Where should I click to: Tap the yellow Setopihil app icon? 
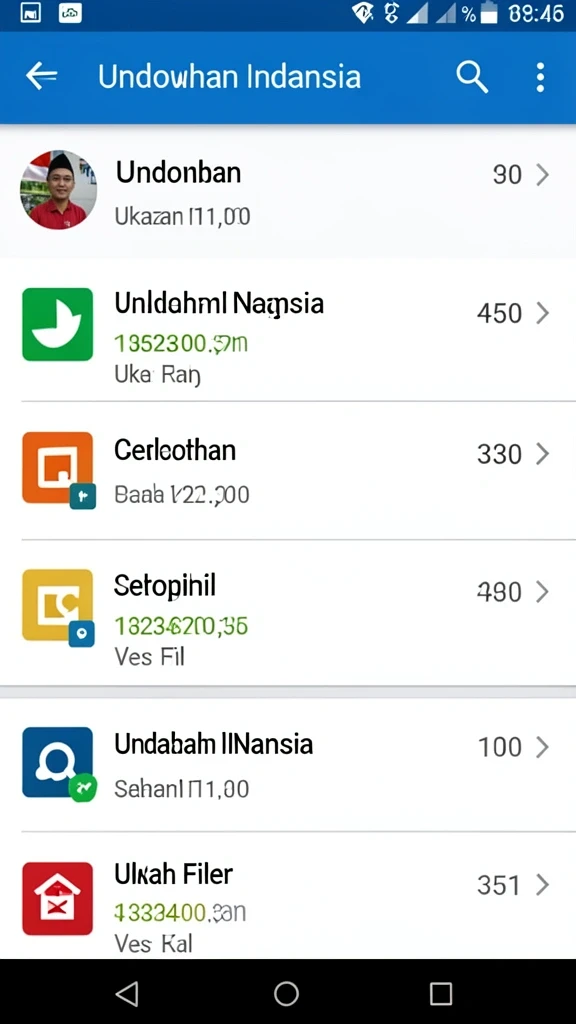click(57, 605)
